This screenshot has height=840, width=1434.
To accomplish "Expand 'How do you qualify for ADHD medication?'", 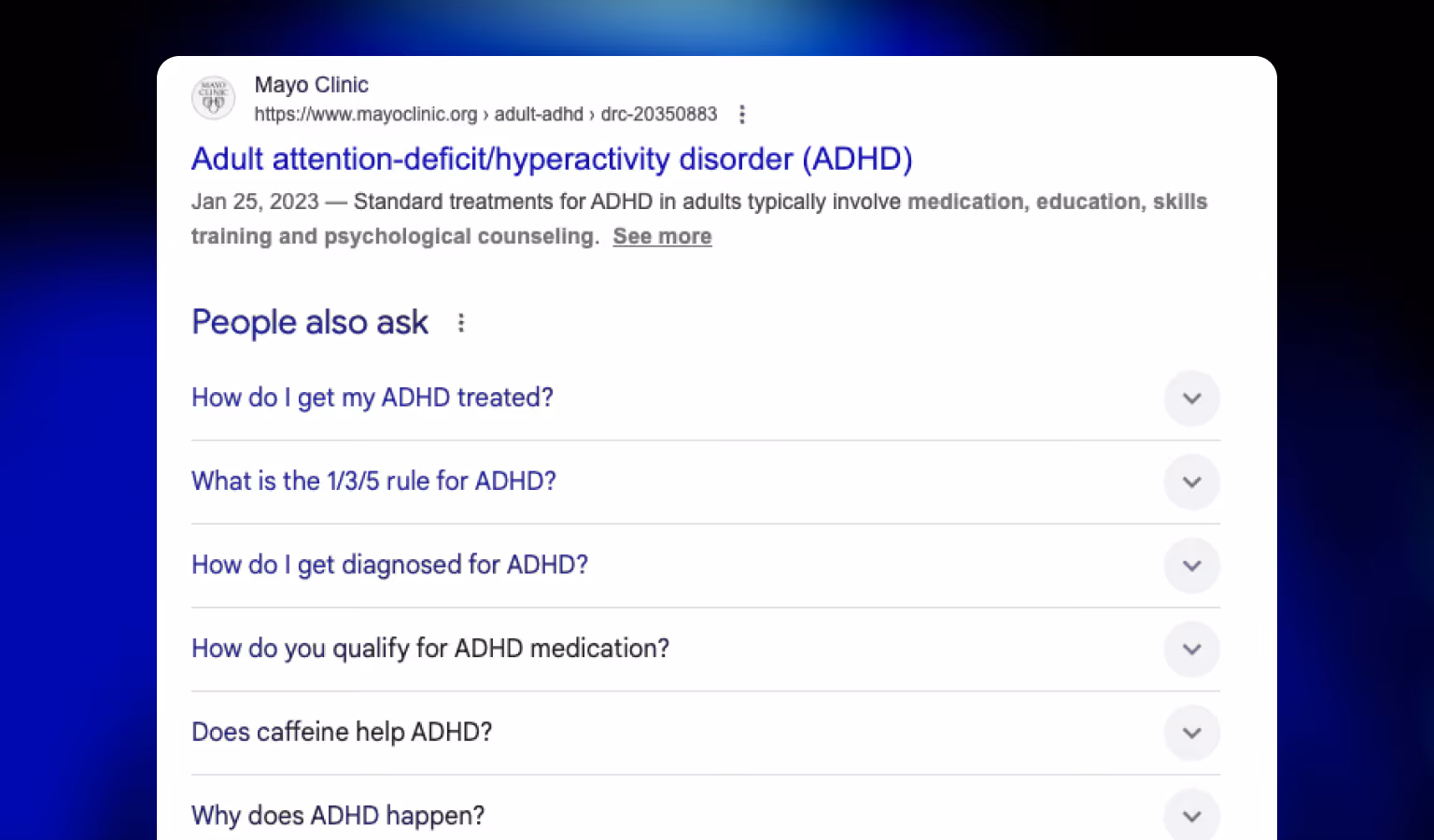I will 429,649.
